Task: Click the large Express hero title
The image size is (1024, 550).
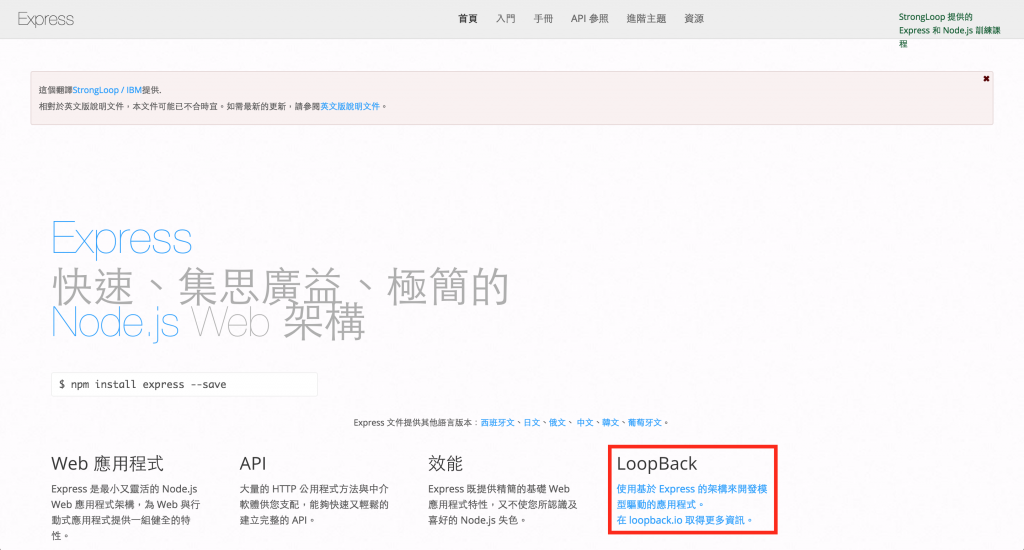Action: 121,238
